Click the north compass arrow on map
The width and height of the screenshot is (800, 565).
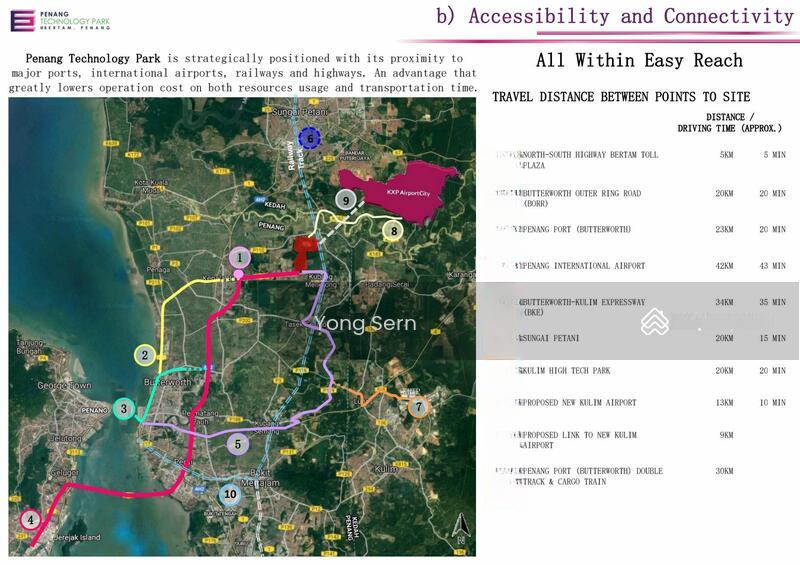click(459, 525)
